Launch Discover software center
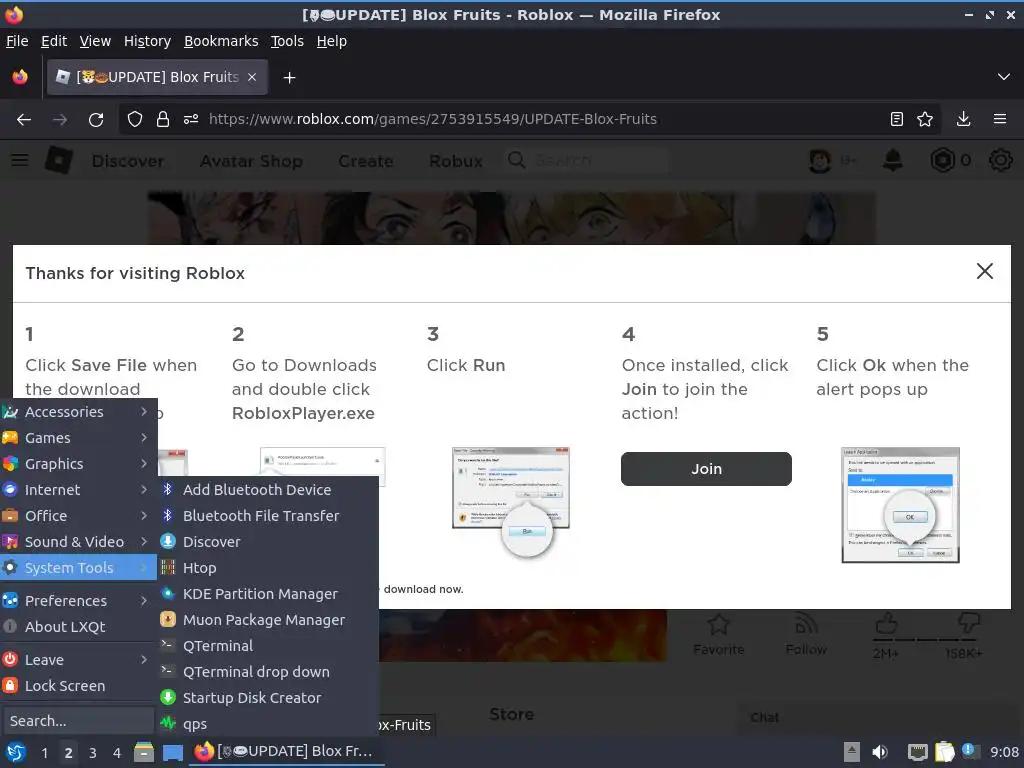The height and width of the screenshot is (768, 1024). click(268, 542)
